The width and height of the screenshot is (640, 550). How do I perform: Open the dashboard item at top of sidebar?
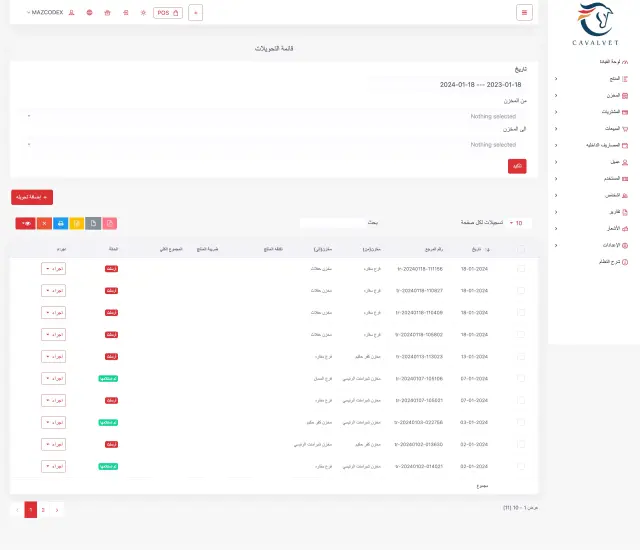tap(613, 62)
